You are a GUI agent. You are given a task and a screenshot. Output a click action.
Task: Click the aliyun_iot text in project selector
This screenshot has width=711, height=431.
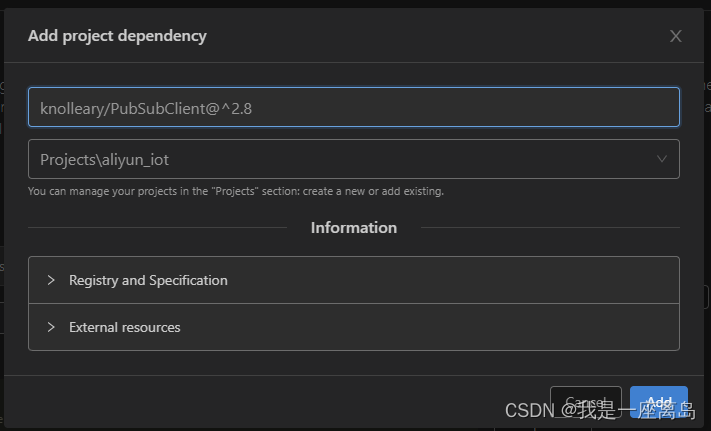pos(150,159)
